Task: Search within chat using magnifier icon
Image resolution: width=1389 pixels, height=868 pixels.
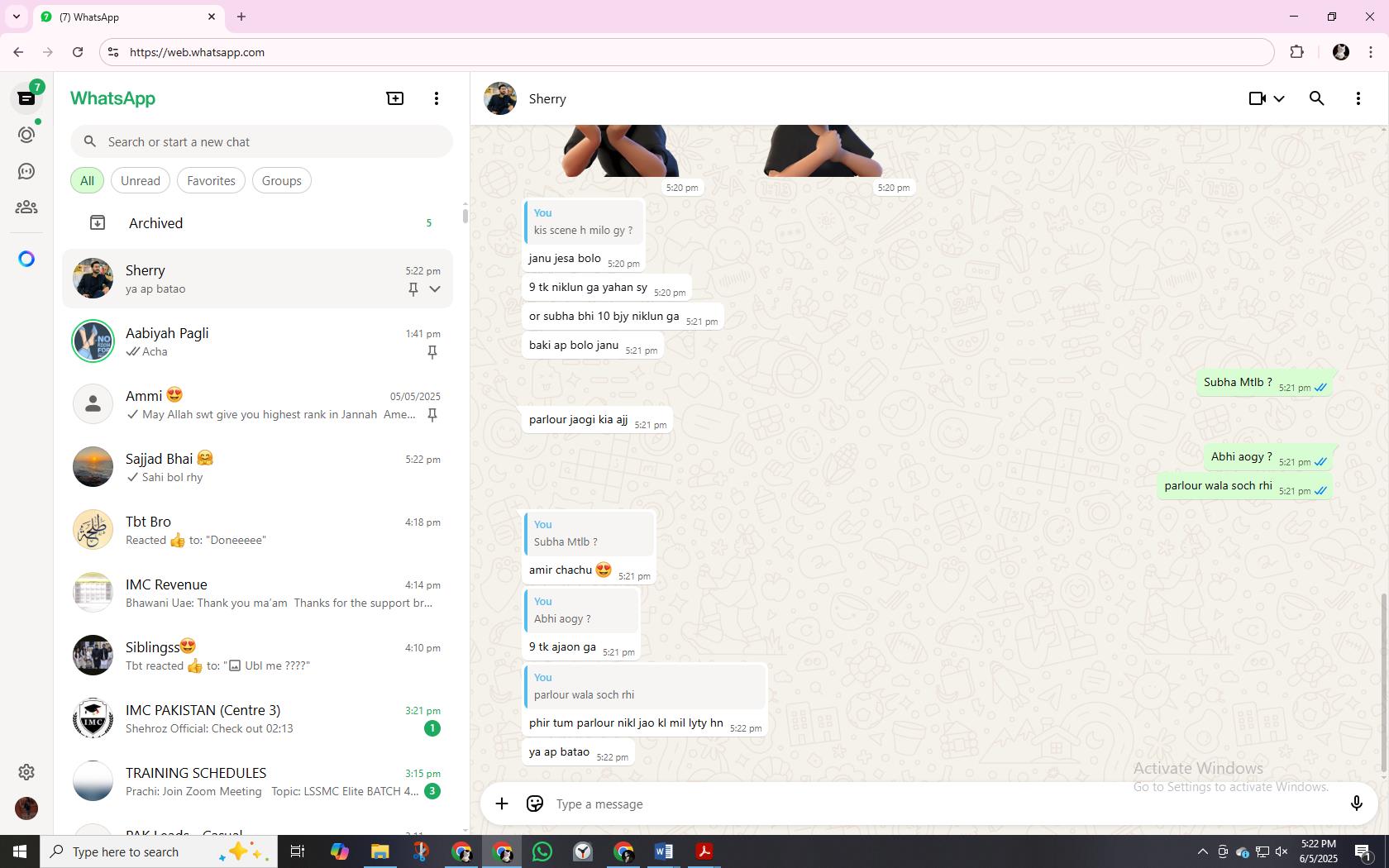Action: 1317,98
